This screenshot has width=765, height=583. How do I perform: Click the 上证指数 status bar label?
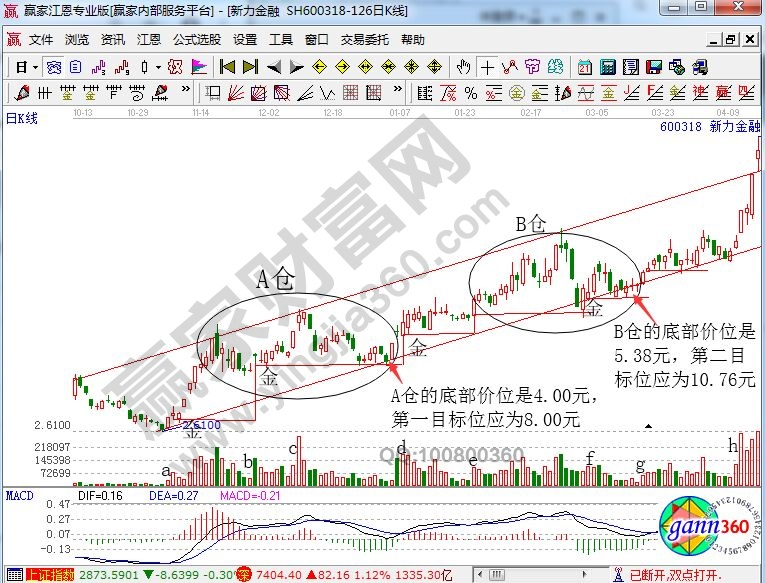click(51, 575)
